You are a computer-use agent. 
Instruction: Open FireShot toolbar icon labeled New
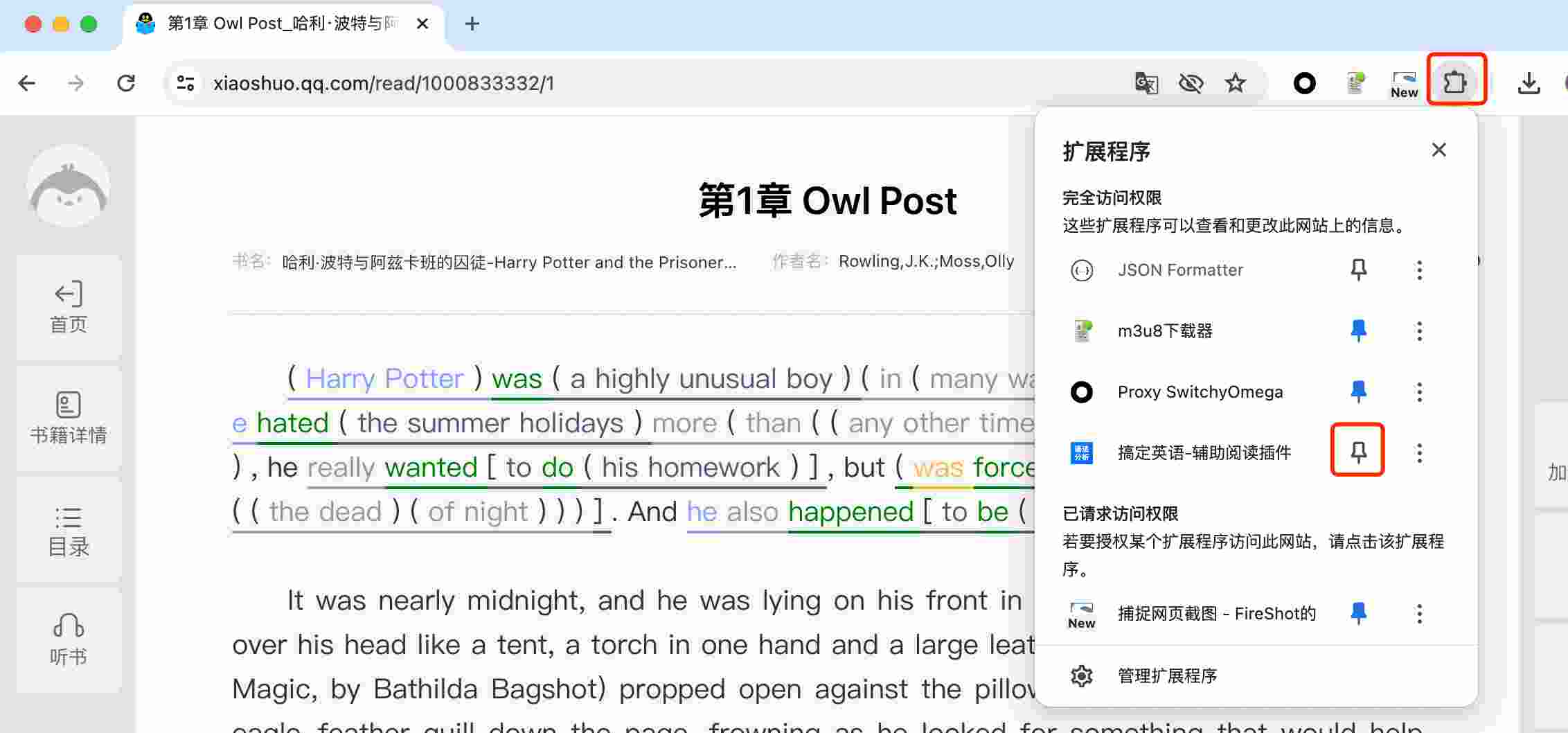point(1404,85)
